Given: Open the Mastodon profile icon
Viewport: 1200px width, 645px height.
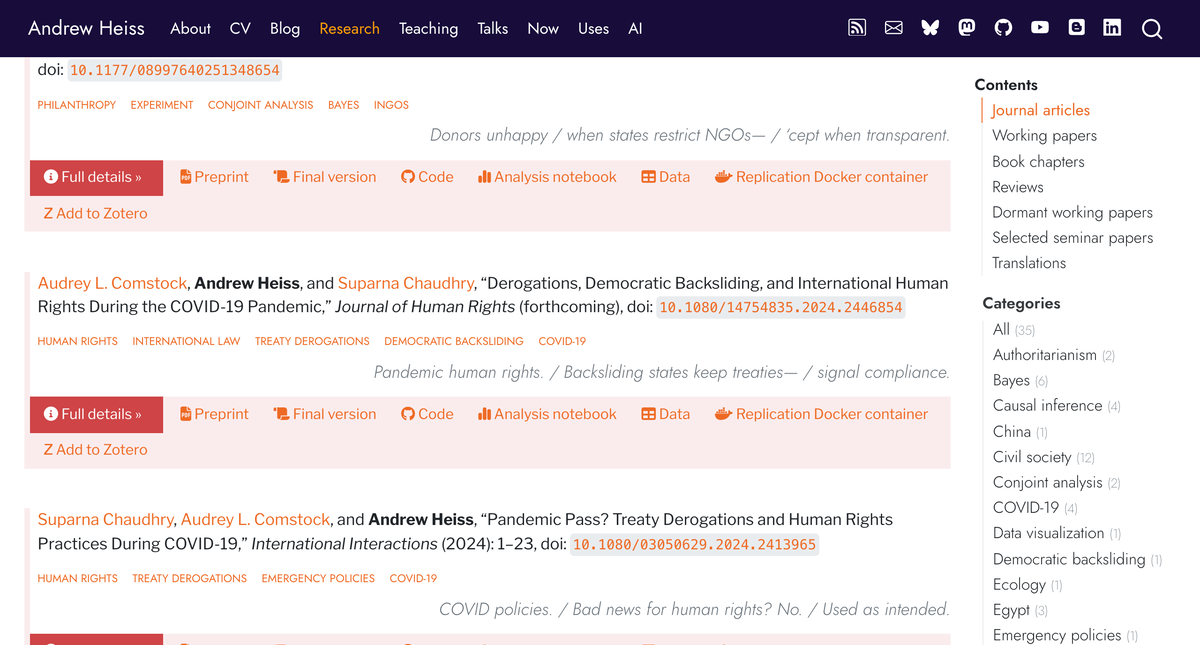Looking at the screenshot, I should [x=967, y=28].
